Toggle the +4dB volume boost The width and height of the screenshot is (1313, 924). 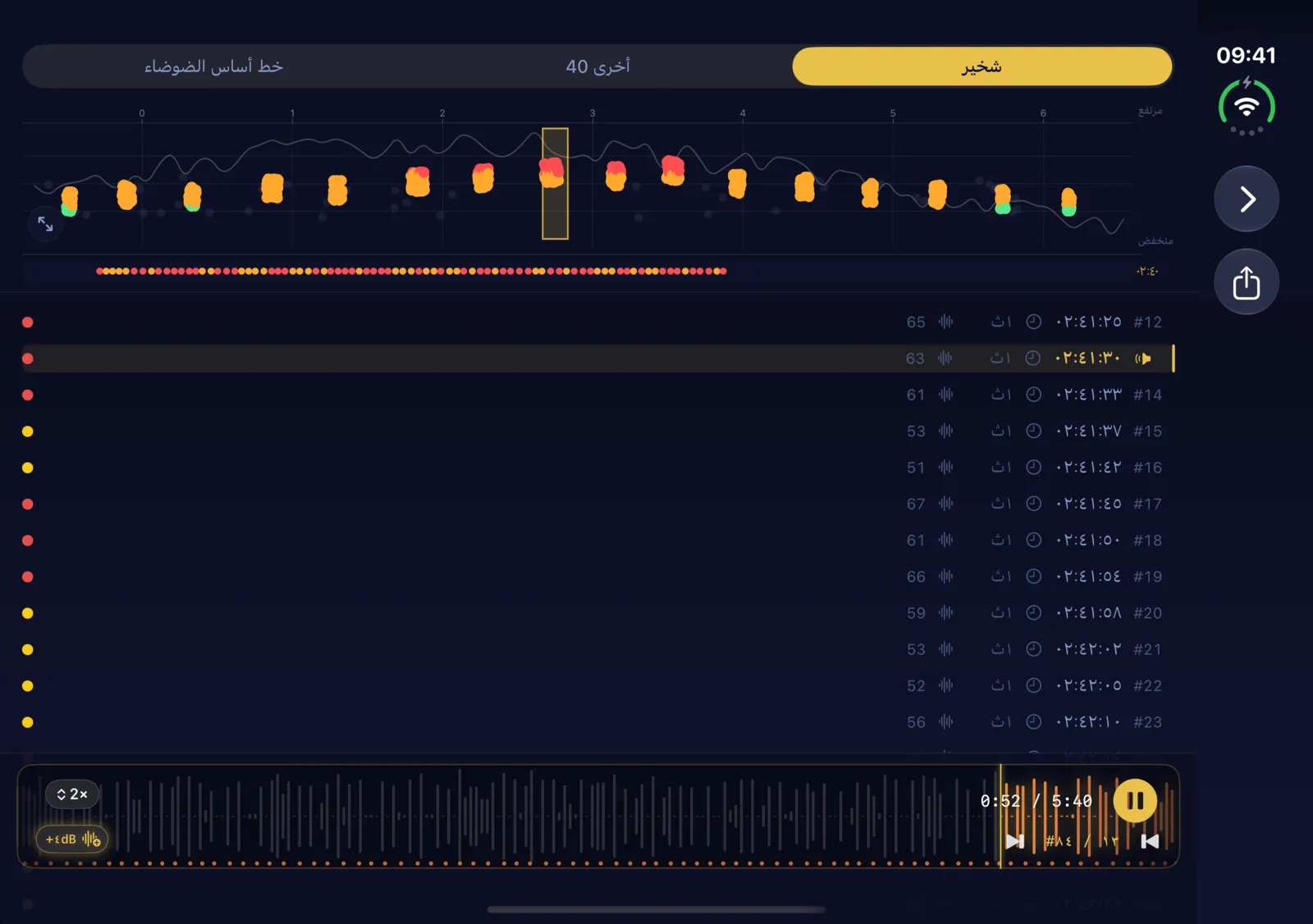[72, 839]
